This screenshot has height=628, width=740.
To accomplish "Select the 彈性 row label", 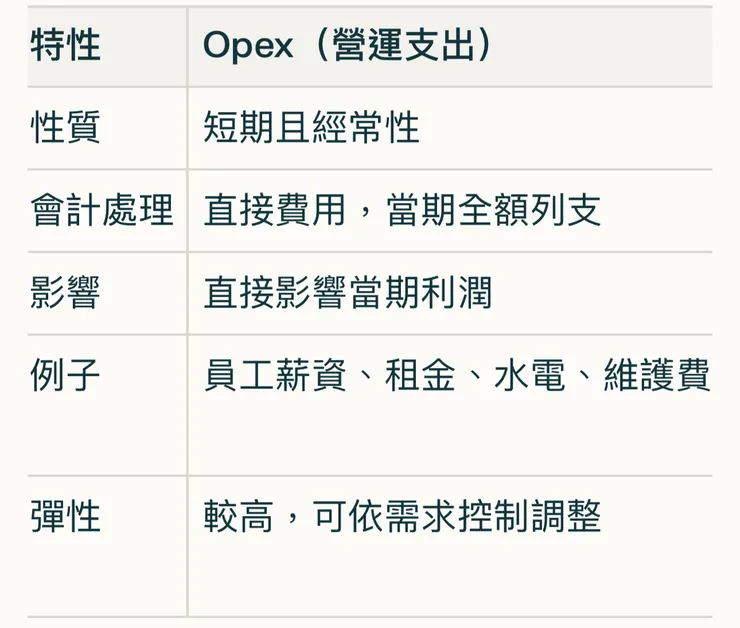I will 66,517.
